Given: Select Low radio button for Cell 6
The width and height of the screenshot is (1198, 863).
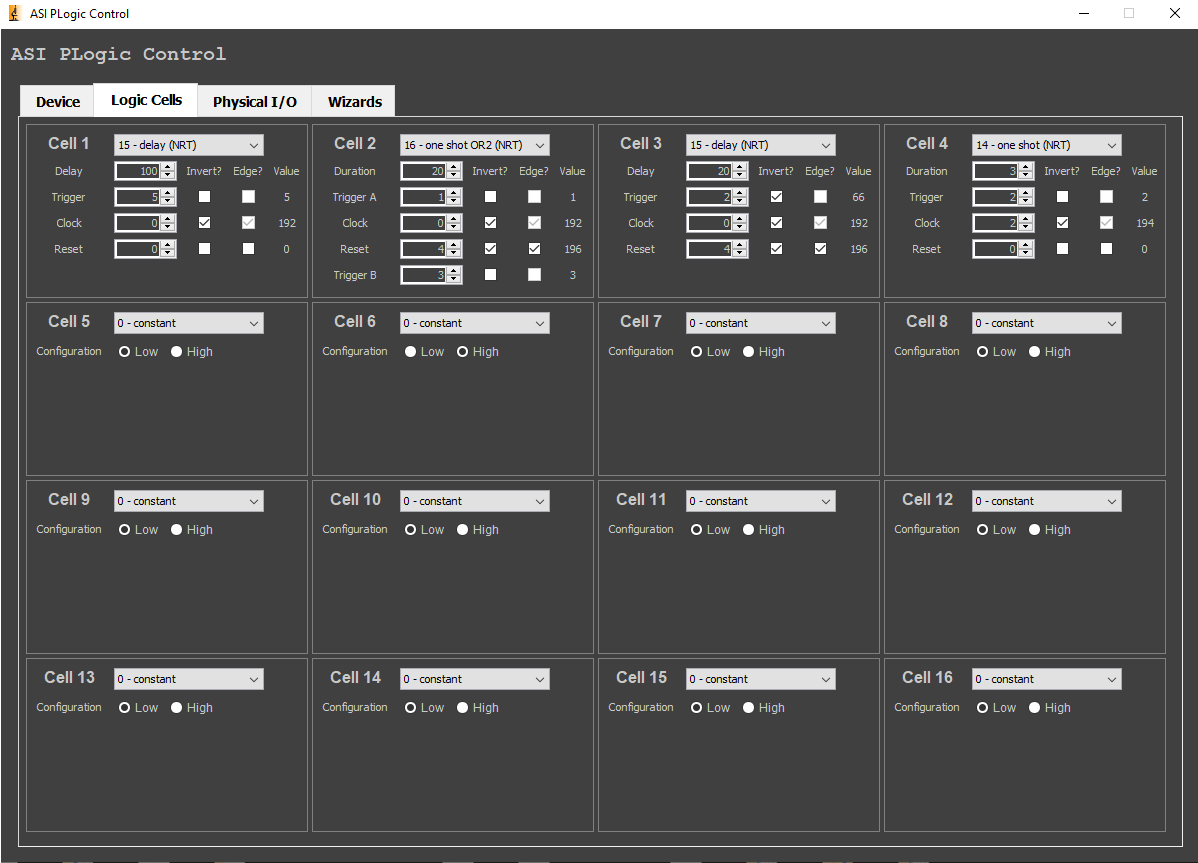Looking at the screenshot, I should 411,352.
